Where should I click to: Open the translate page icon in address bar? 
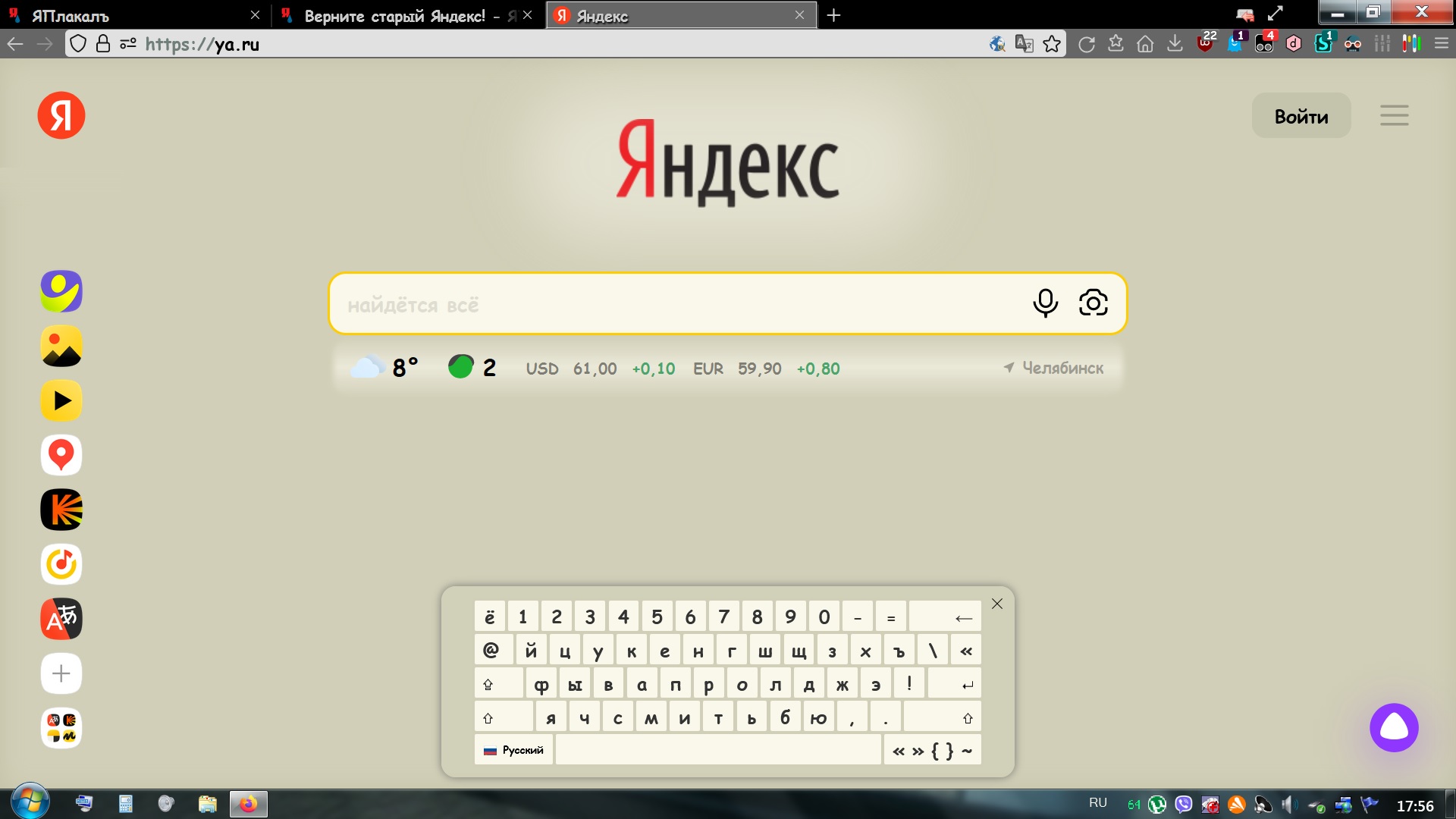1024,44
